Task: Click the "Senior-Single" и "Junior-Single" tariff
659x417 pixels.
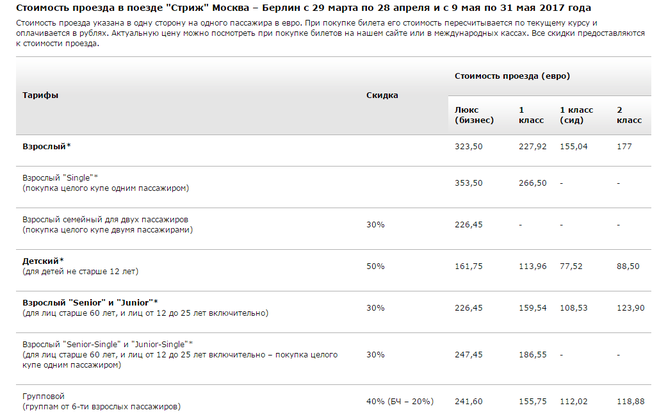Action: point(108,344)
